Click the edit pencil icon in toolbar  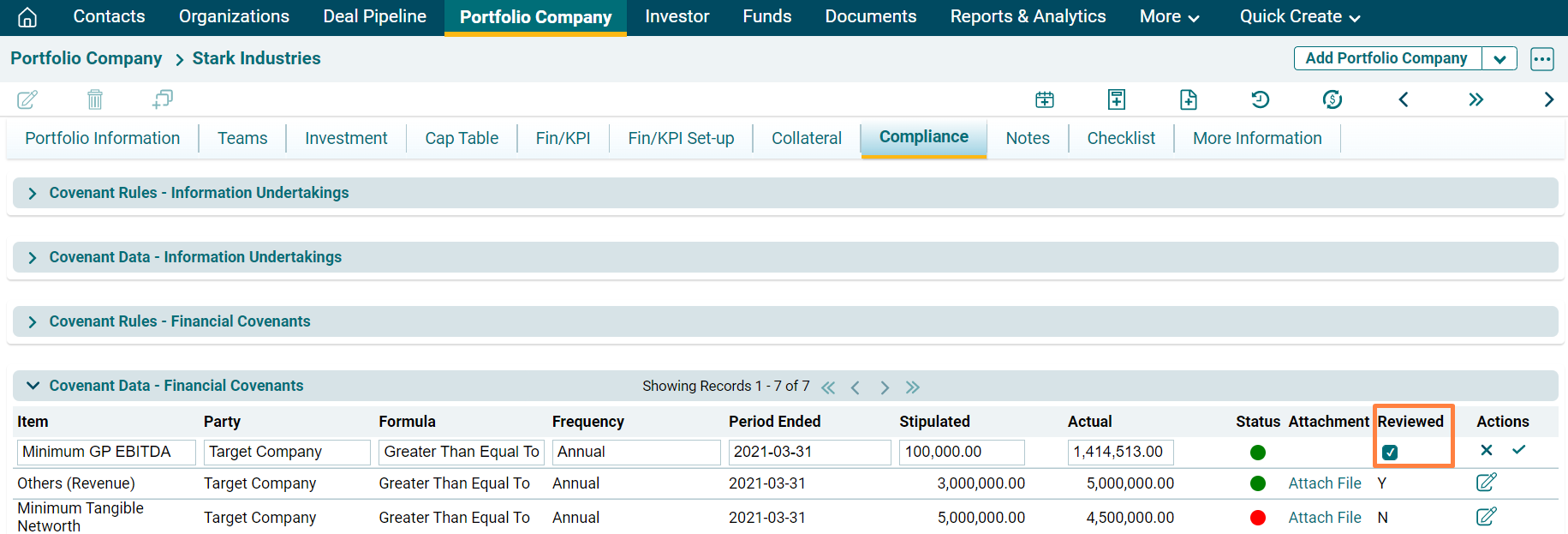27,99
